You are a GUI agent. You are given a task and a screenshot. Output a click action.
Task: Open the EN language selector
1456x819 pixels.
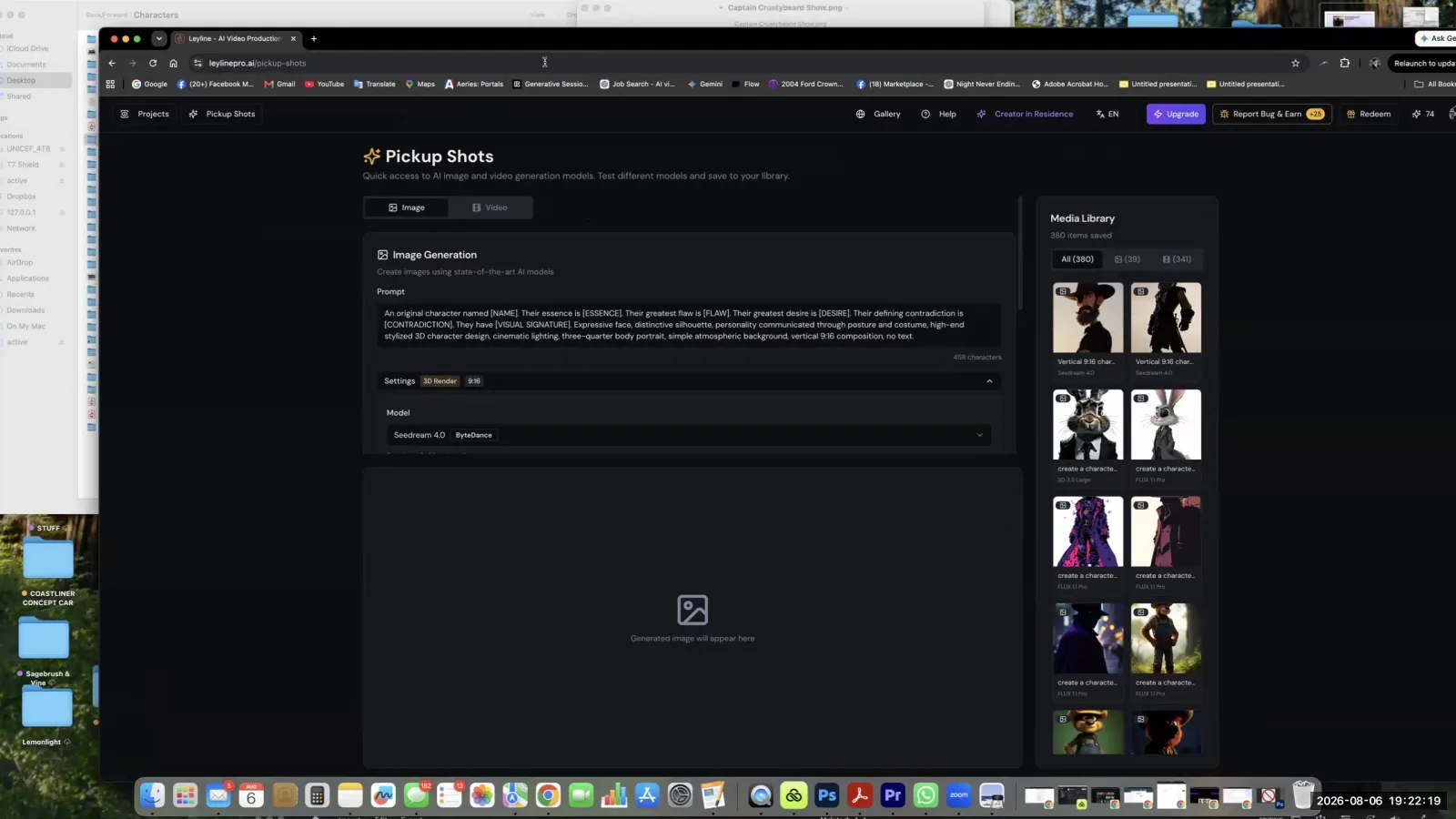point(1107,114)
